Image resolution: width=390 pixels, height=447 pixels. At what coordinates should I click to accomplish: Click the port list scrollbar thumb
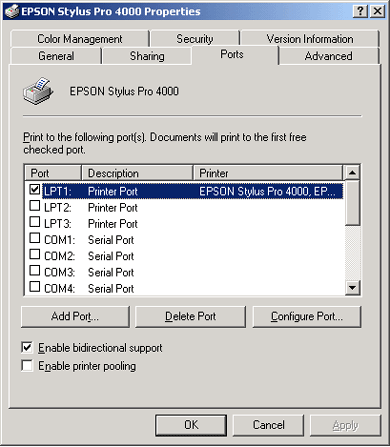352,203
